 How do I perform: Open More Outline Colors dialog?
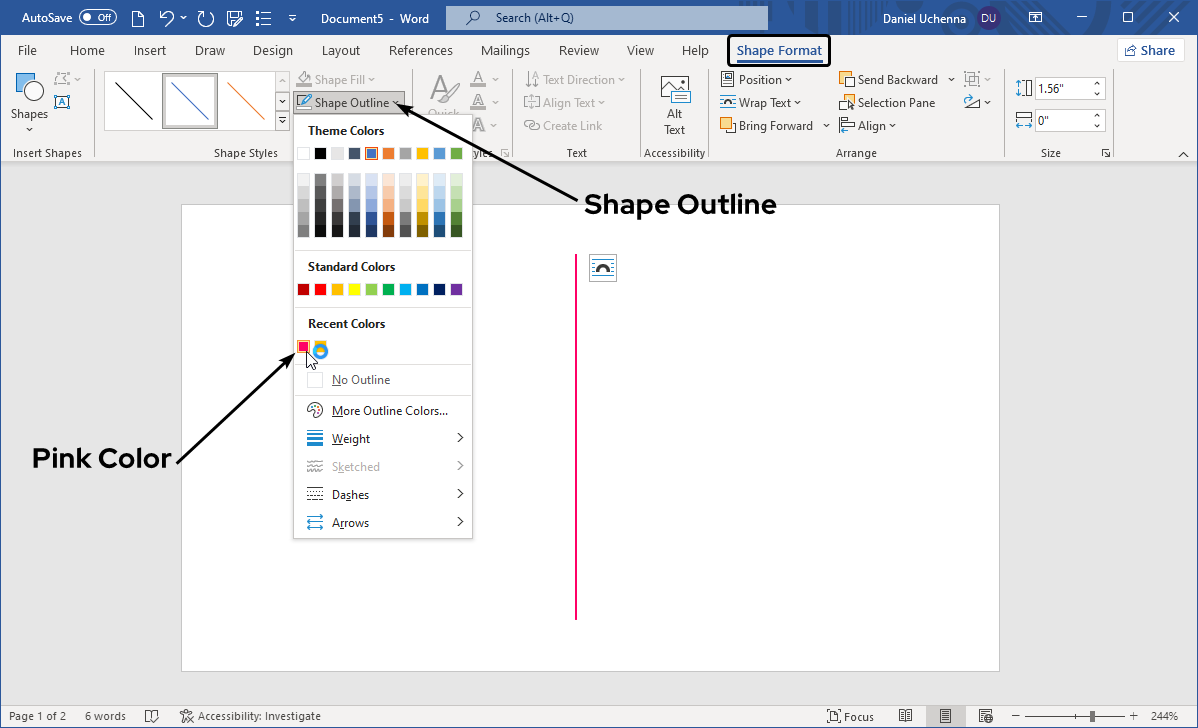389,411
